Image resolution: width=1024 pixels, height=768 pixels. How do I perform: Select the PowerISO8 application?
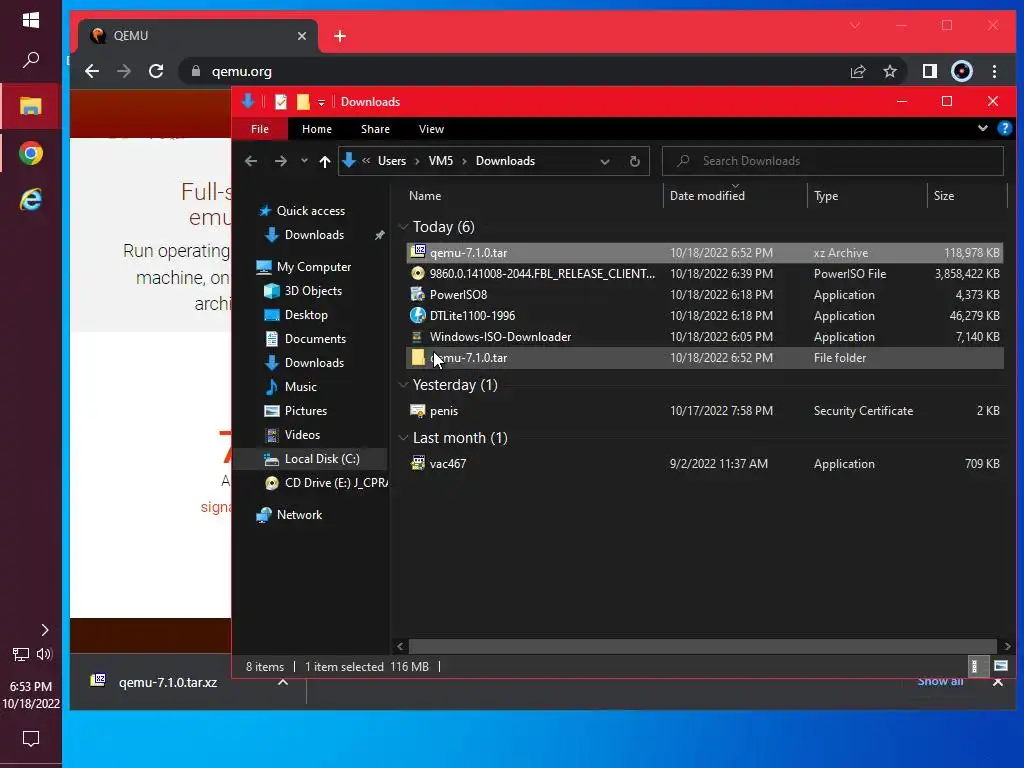705,295
